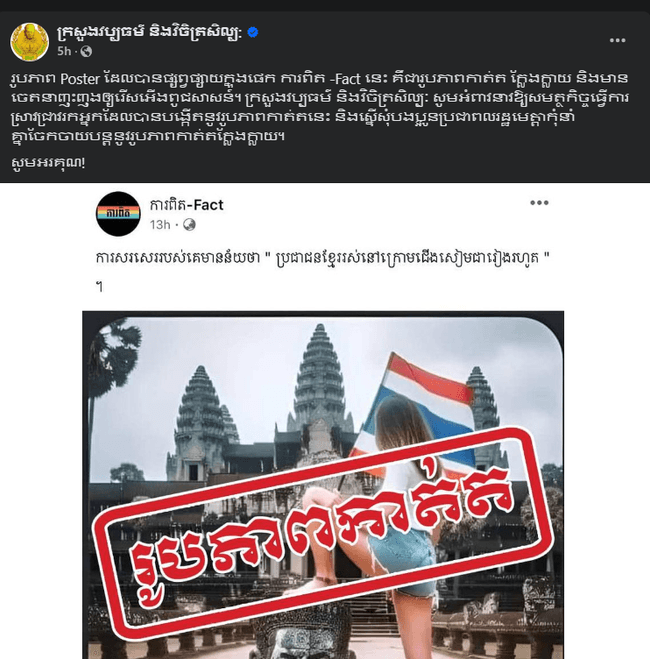Open the three-dot options of the ការពិត-Fact post
650x659 pixels.
click(x=539, y=203)
